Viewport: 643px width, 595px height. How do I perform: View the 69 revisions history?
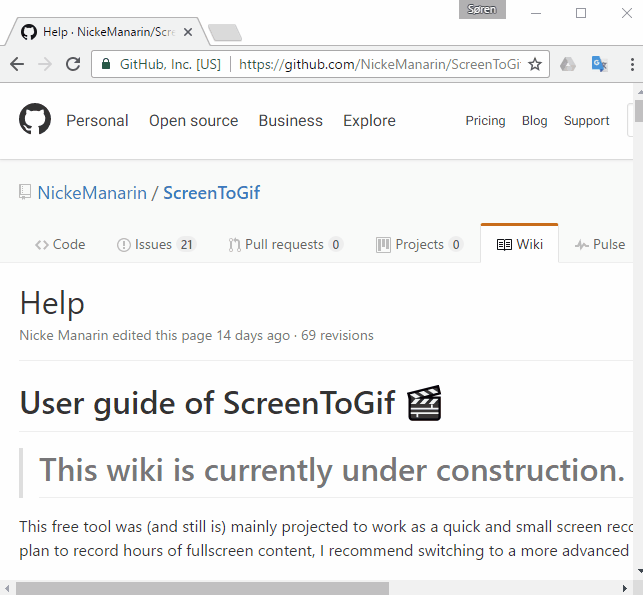[337, 336]
